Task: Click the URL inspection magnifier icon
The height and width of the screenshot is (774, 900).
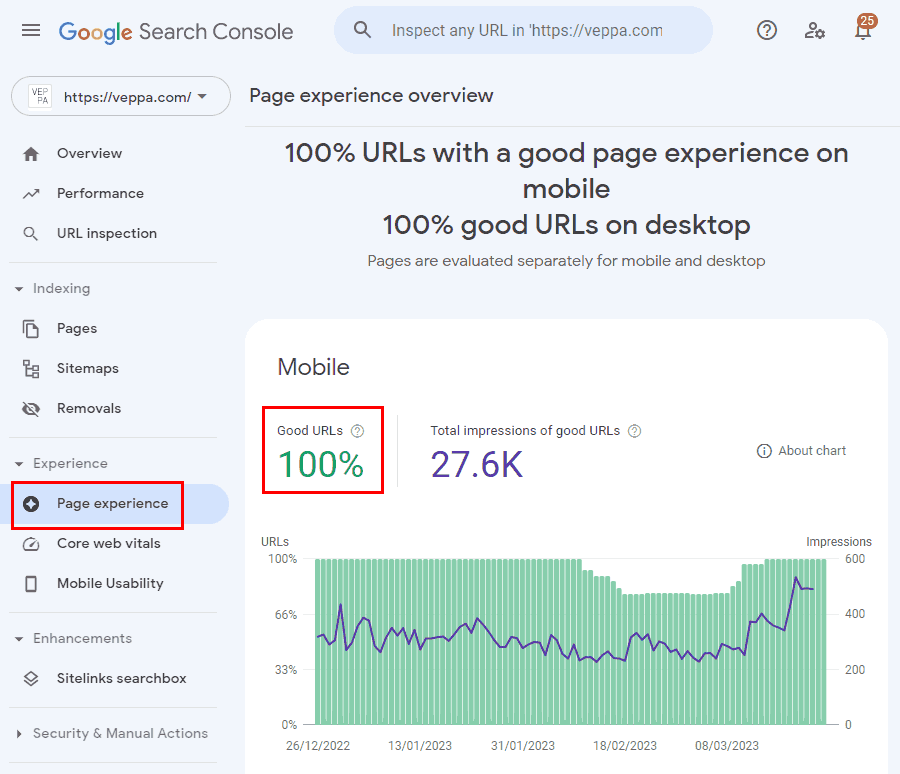Action: (x=31, y=234)
